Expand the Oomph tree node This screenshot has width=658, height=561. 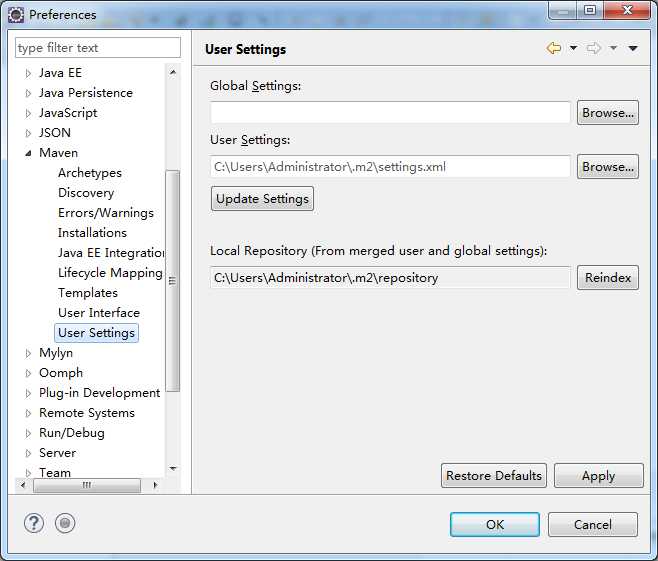28,373
